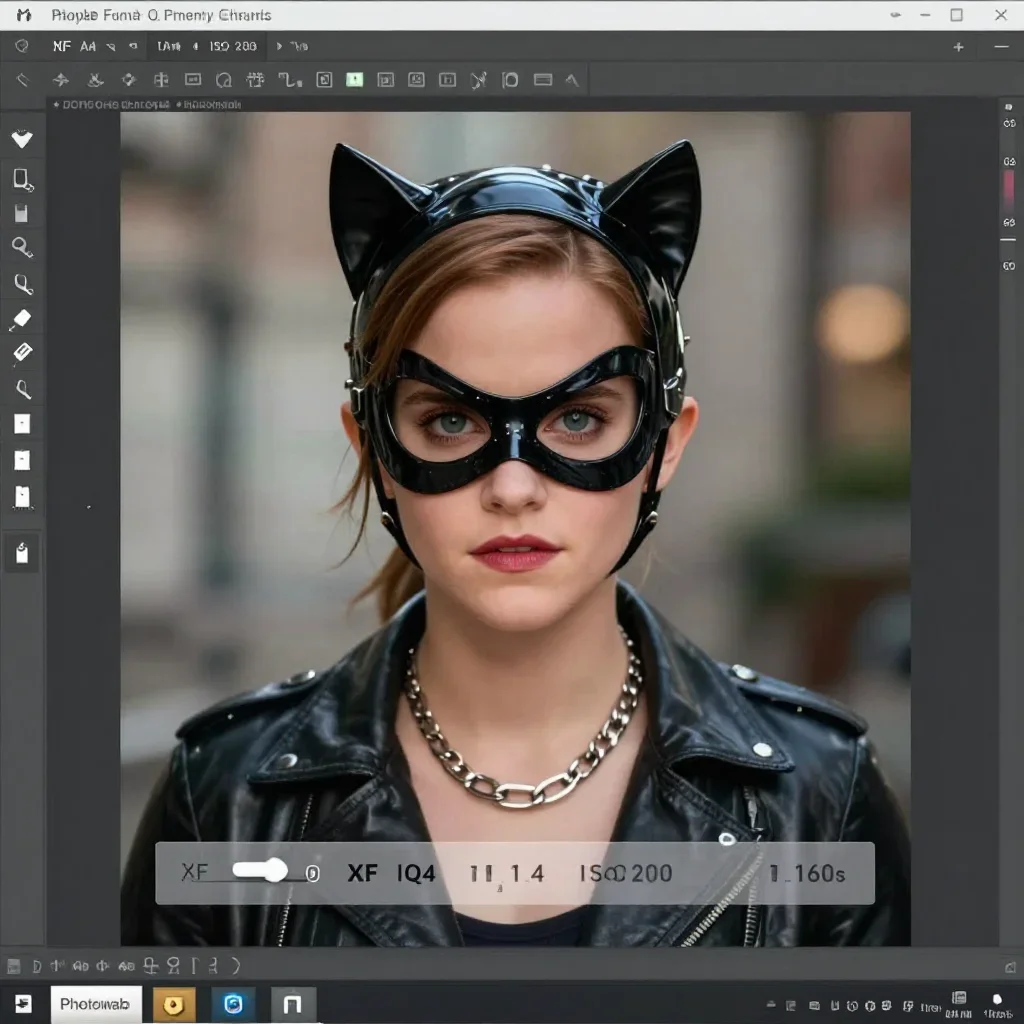The height and width of the screenshot is (1024, 1024).
Task: Click the grid crop icon in toolbar
Action: coord(255,80)
